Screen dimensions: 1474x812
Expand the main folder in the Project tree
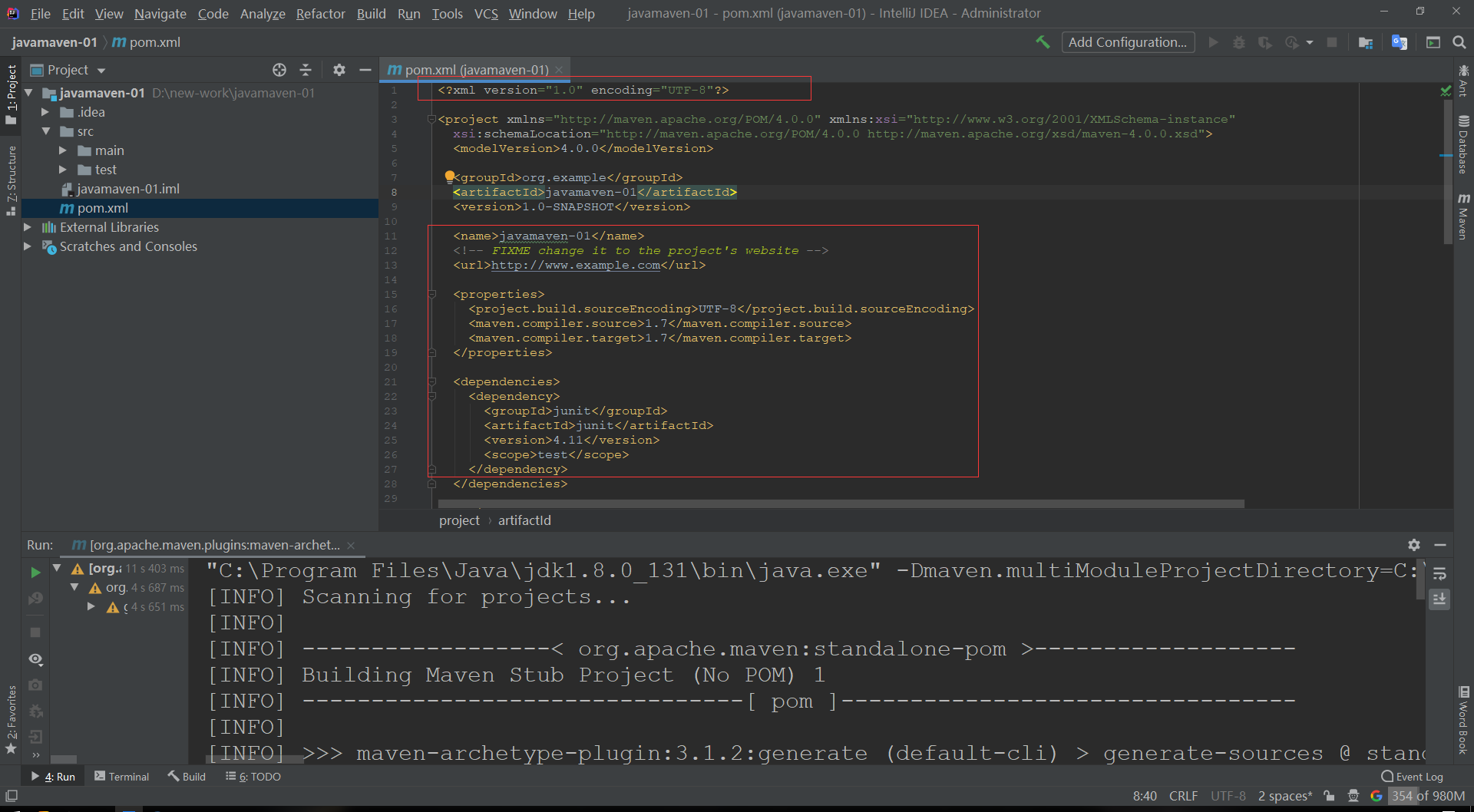tap(63, 150)
